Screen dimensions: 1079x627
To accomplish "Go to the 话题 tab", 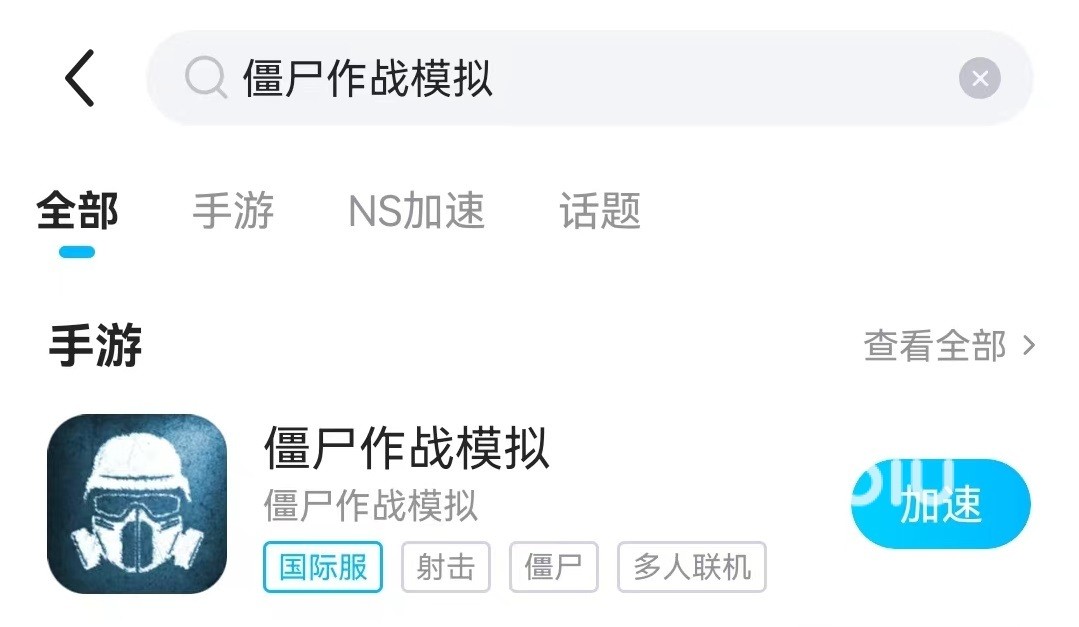I will [600, 211].
